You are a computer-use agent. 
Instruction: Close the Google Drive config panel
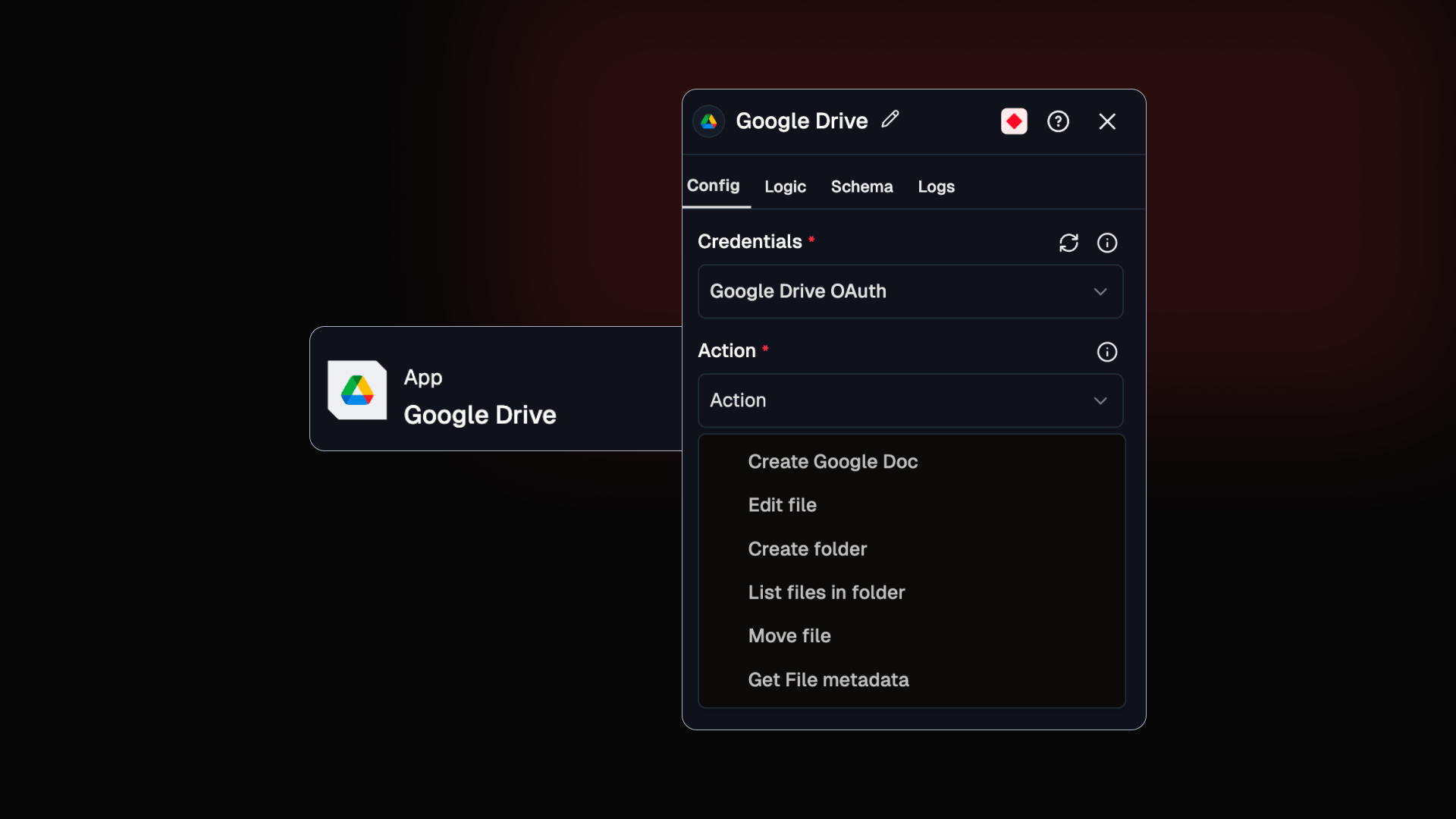pos(1107,121)
